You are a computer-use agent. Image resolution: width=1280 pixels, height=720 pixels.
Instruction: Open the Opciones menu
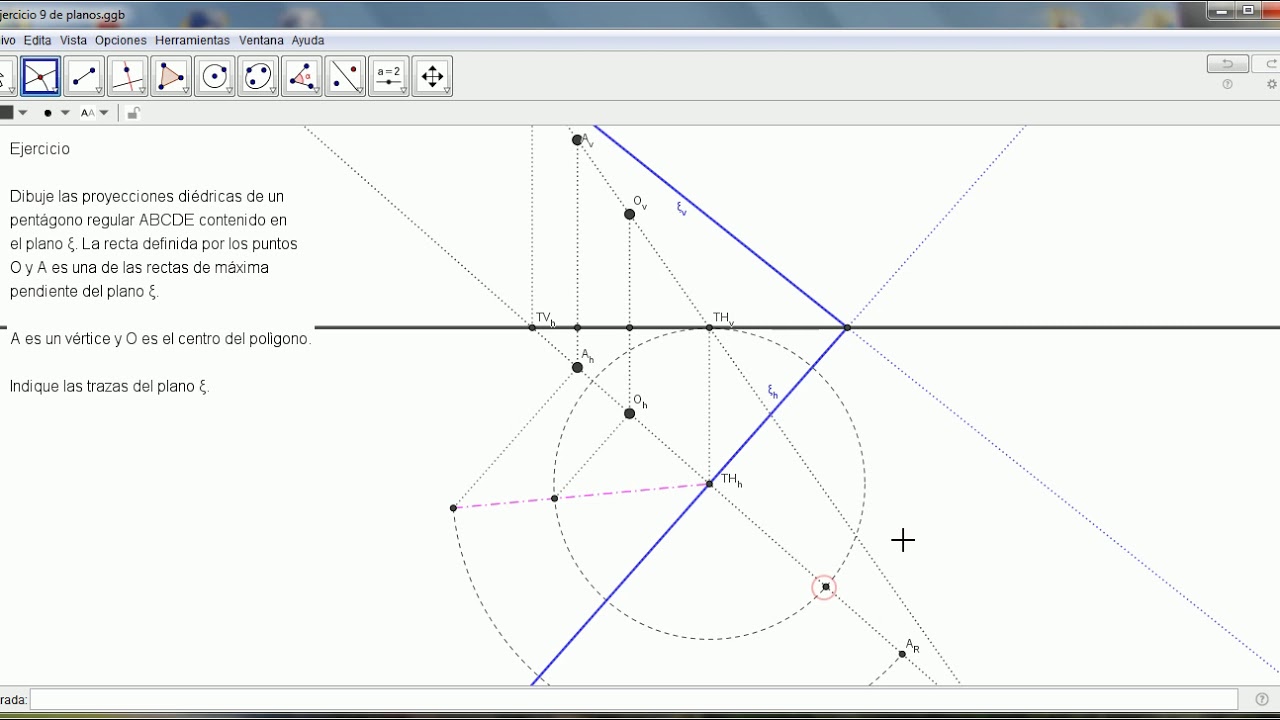click(121, 41)
